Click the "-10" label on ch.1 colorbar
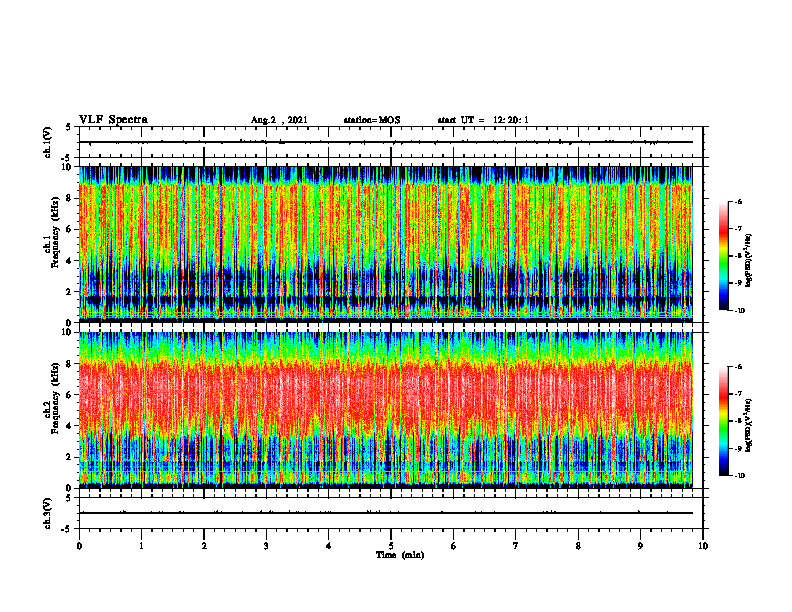792x612 pixels. (x=739, y=310)
